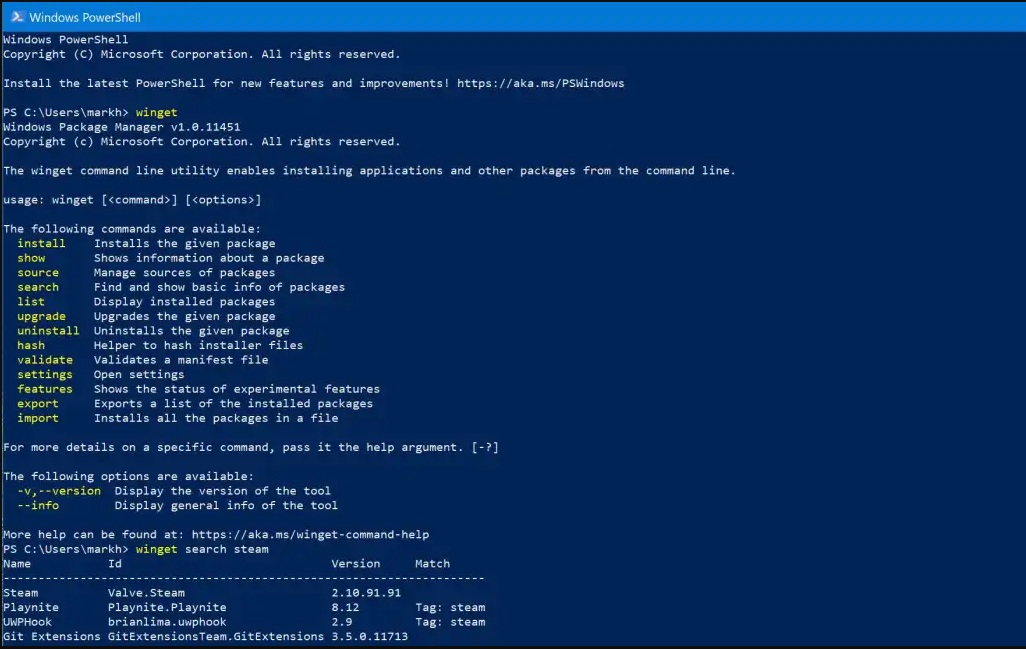Click the 'Steam' name in results
Screen dimensions: 1026x649
click(20, 593)
